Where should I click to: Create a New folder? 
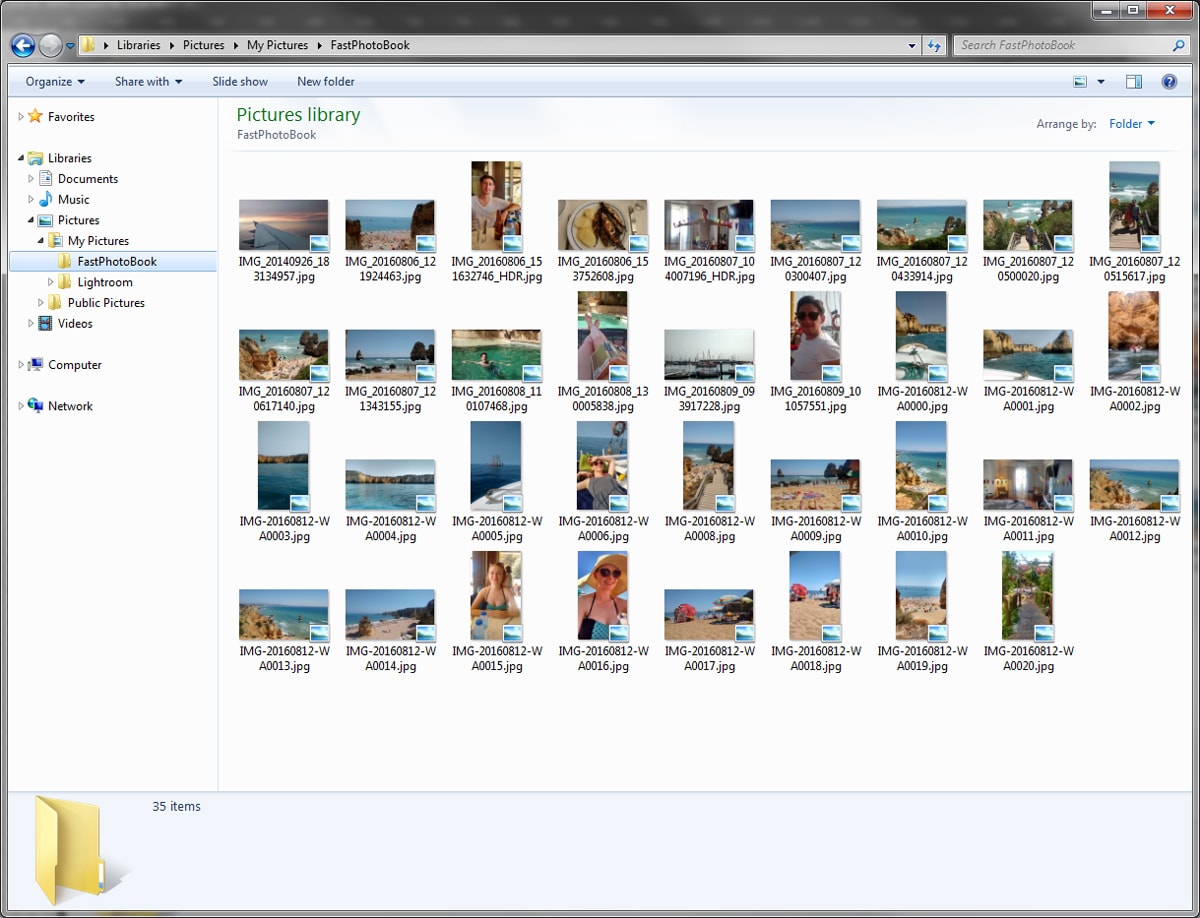pyautogui.click(x=326, y=82)
